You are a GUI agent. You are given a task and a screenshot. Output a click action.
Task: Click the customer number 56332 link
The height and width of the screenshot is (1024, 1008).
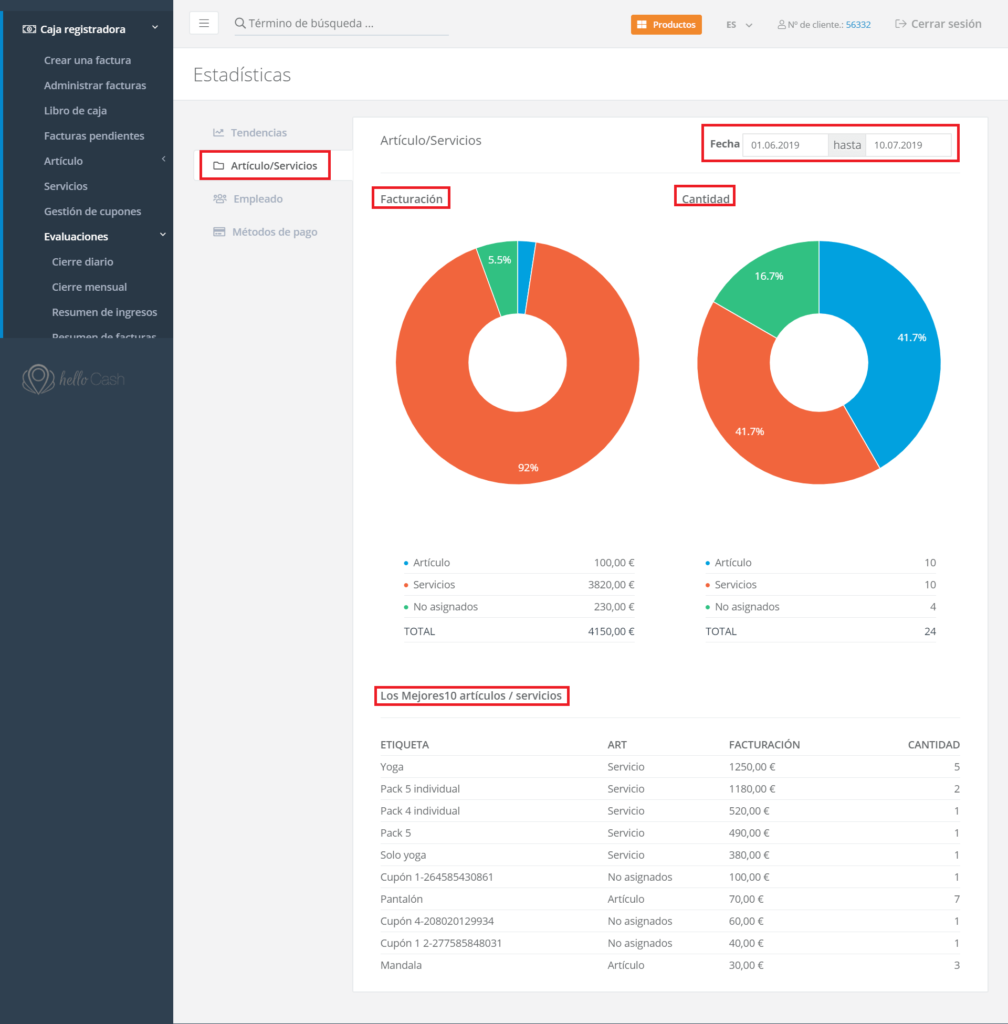[858, 25]
